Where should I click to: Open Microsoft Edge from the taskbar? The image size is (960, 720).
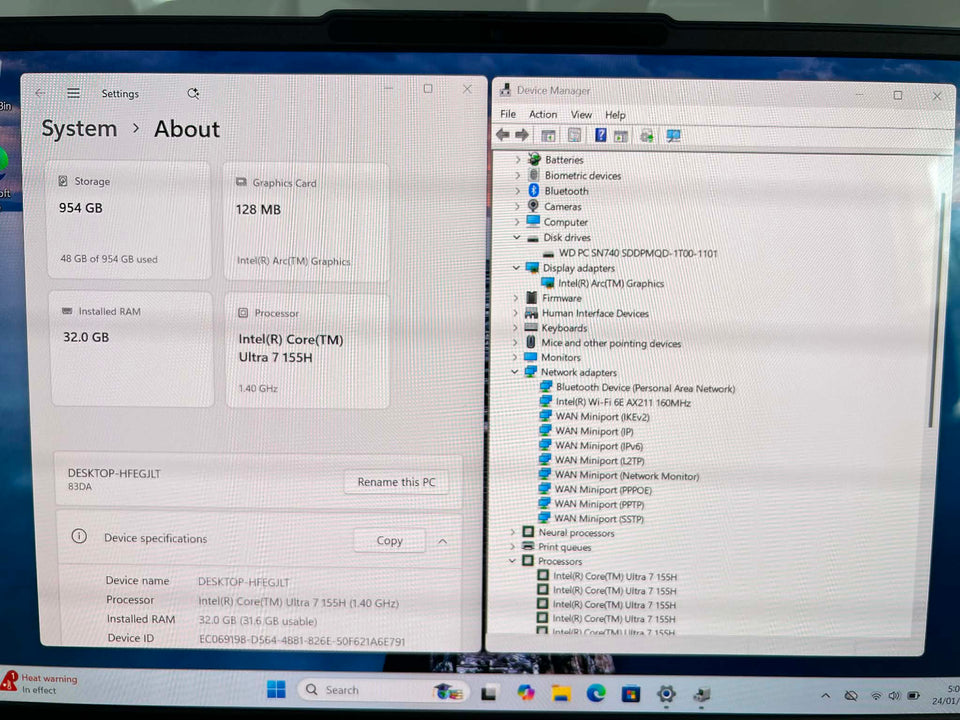pos(596,692)
